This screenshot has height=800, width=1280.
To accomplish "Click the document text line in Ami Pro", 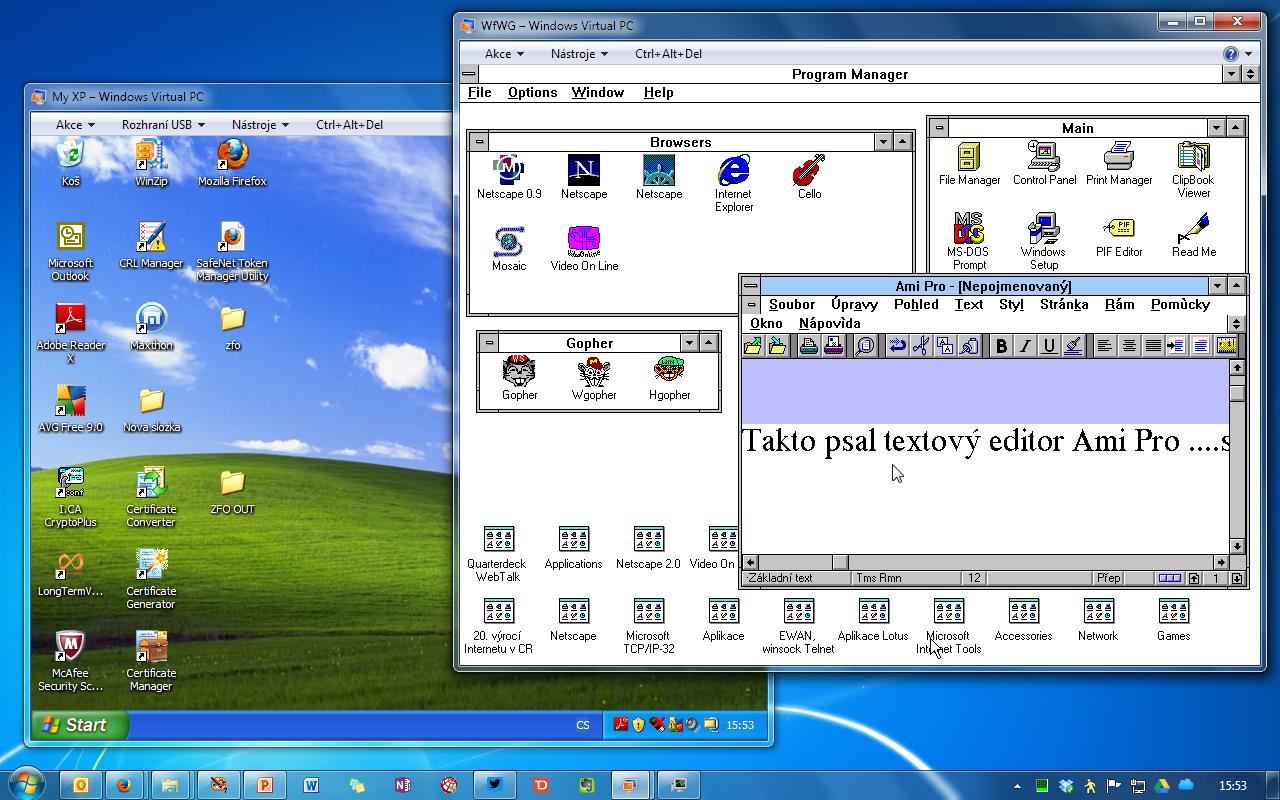I will [985, 441].
